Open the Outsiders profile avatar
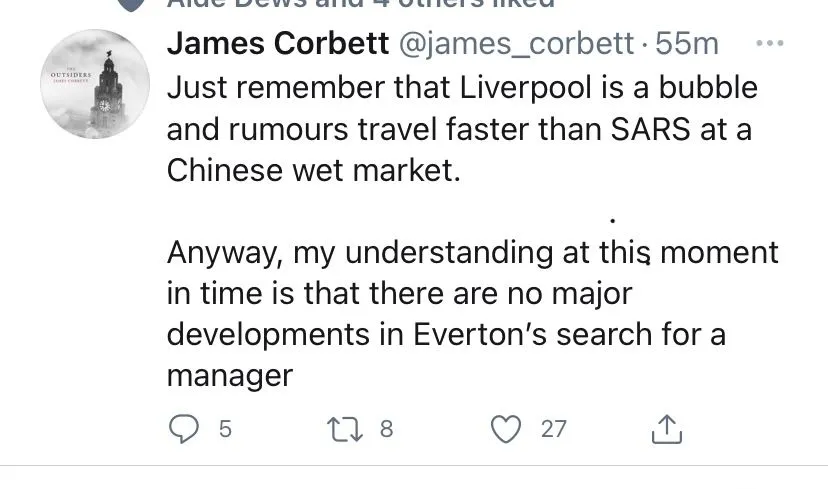828x489 pixels. [98, 84]
